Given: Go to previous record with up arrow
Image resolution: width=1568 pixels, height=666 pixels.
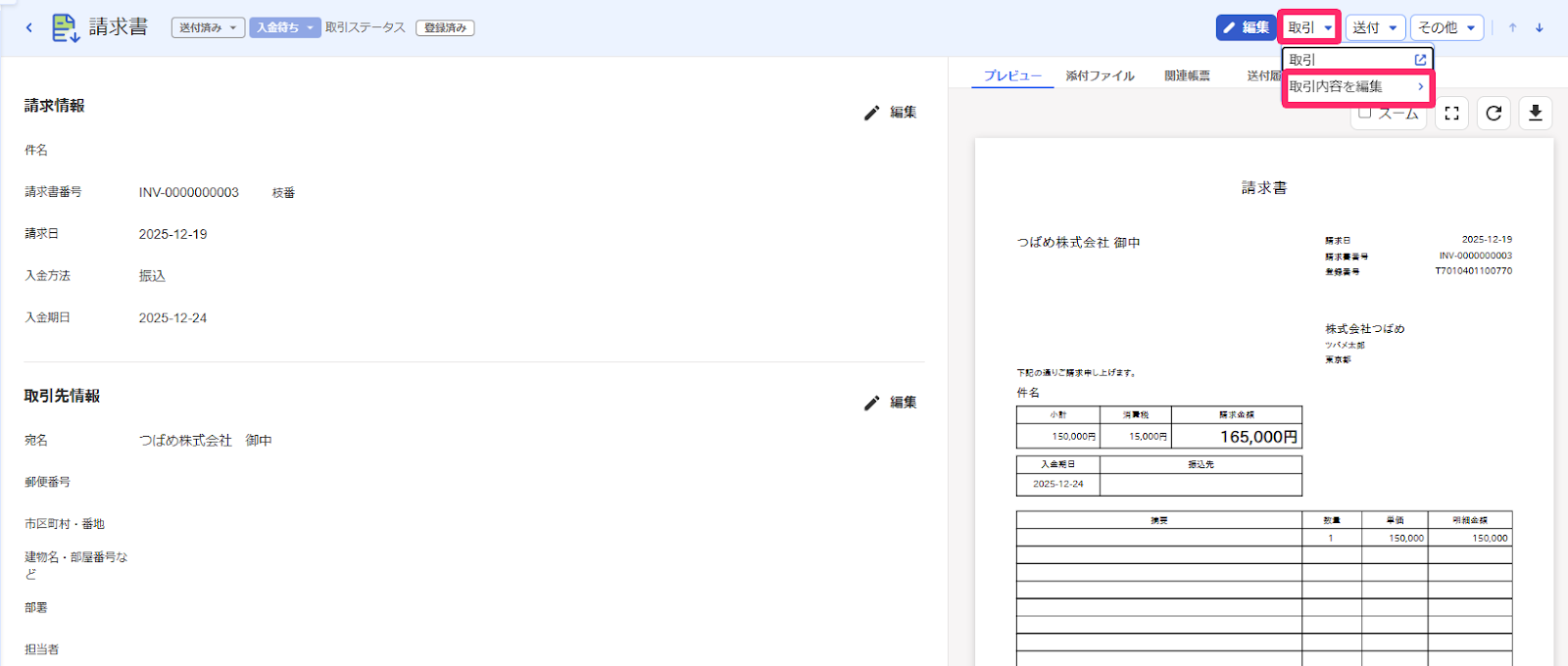Looking at the screenshot, I should (x=1512, y=27).
